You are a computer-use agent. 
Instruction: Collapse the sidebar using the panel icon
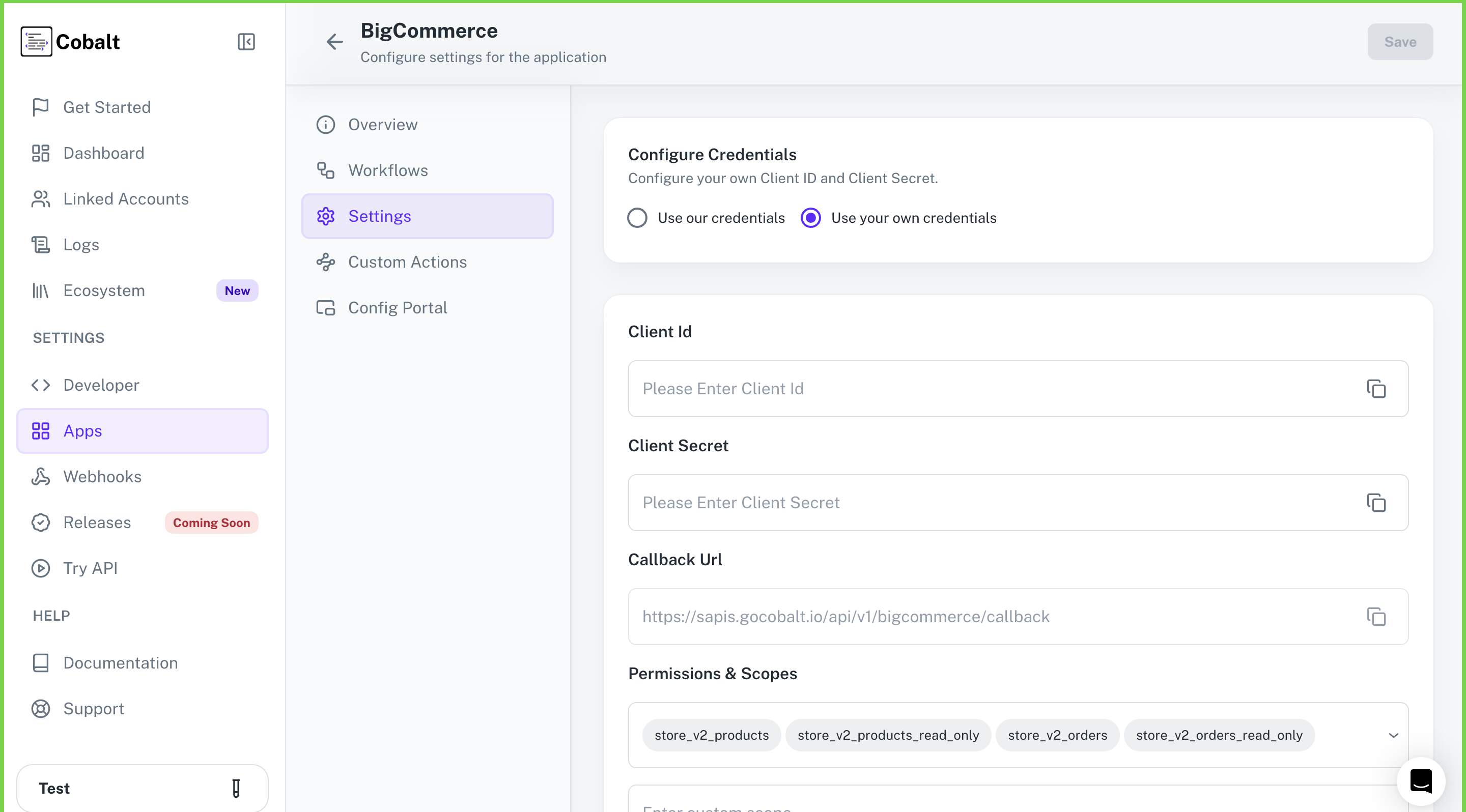click(246, 42)
